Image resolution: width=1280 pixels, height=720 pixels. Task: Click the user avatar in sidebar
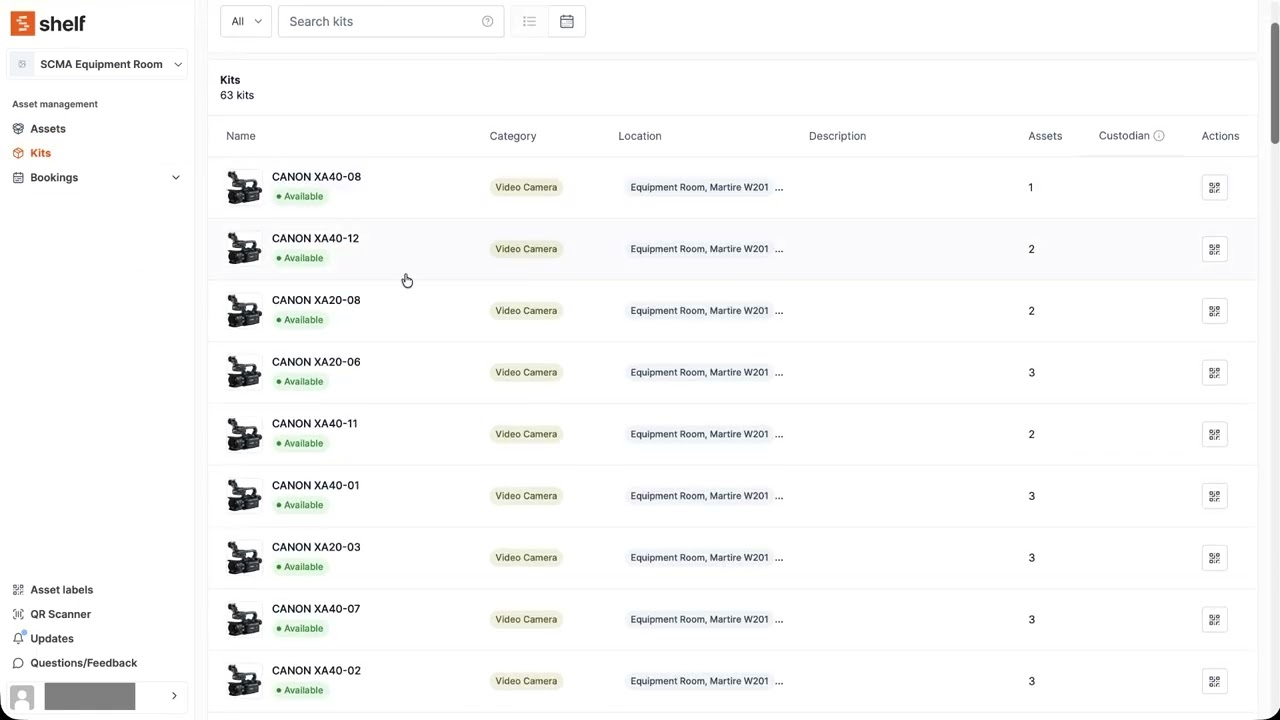click(x=22, y=696)
